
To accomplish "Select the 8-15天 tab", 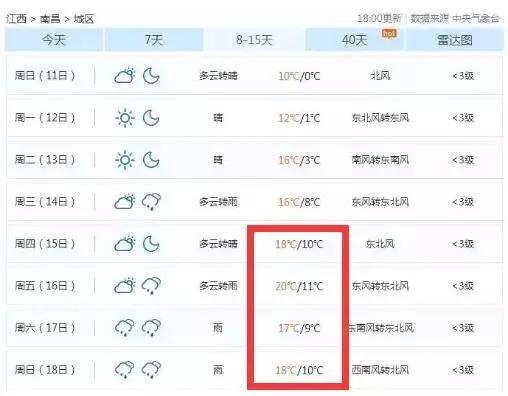I will [254, 40].
